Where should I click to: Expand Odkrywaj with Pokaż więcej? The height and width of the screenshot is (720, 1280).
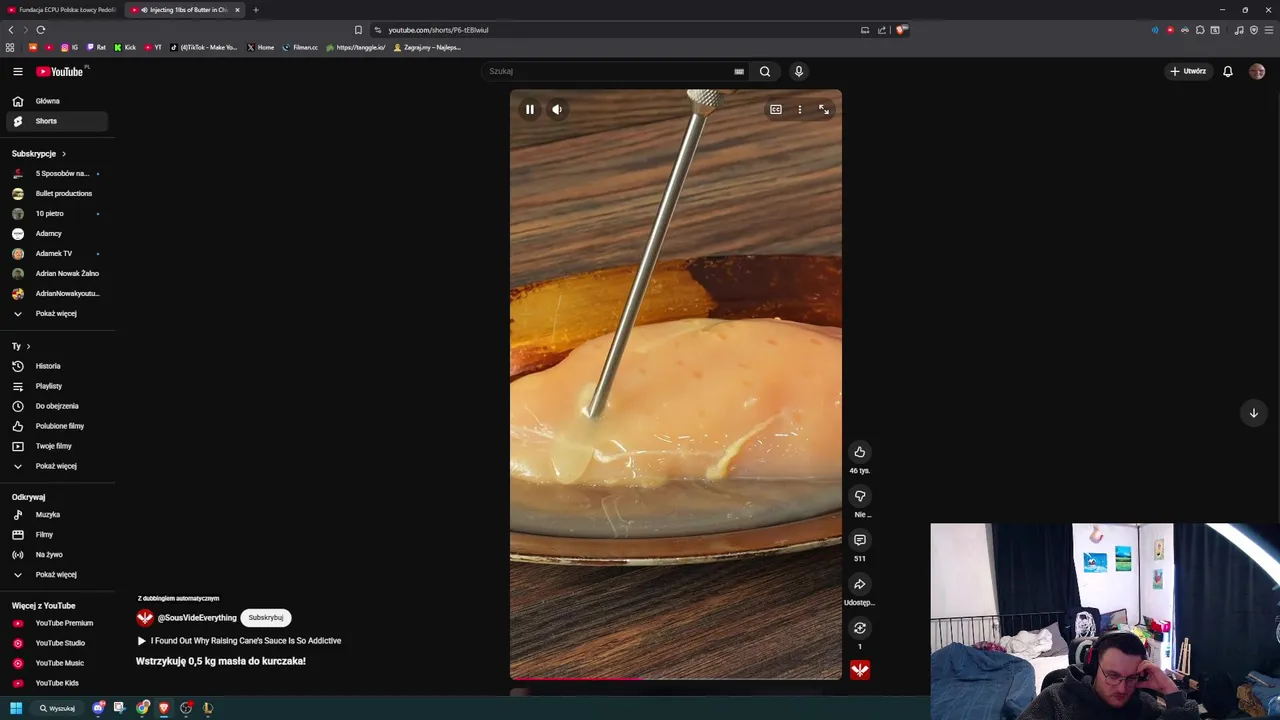pyautogui.click(x=57, y=575)
